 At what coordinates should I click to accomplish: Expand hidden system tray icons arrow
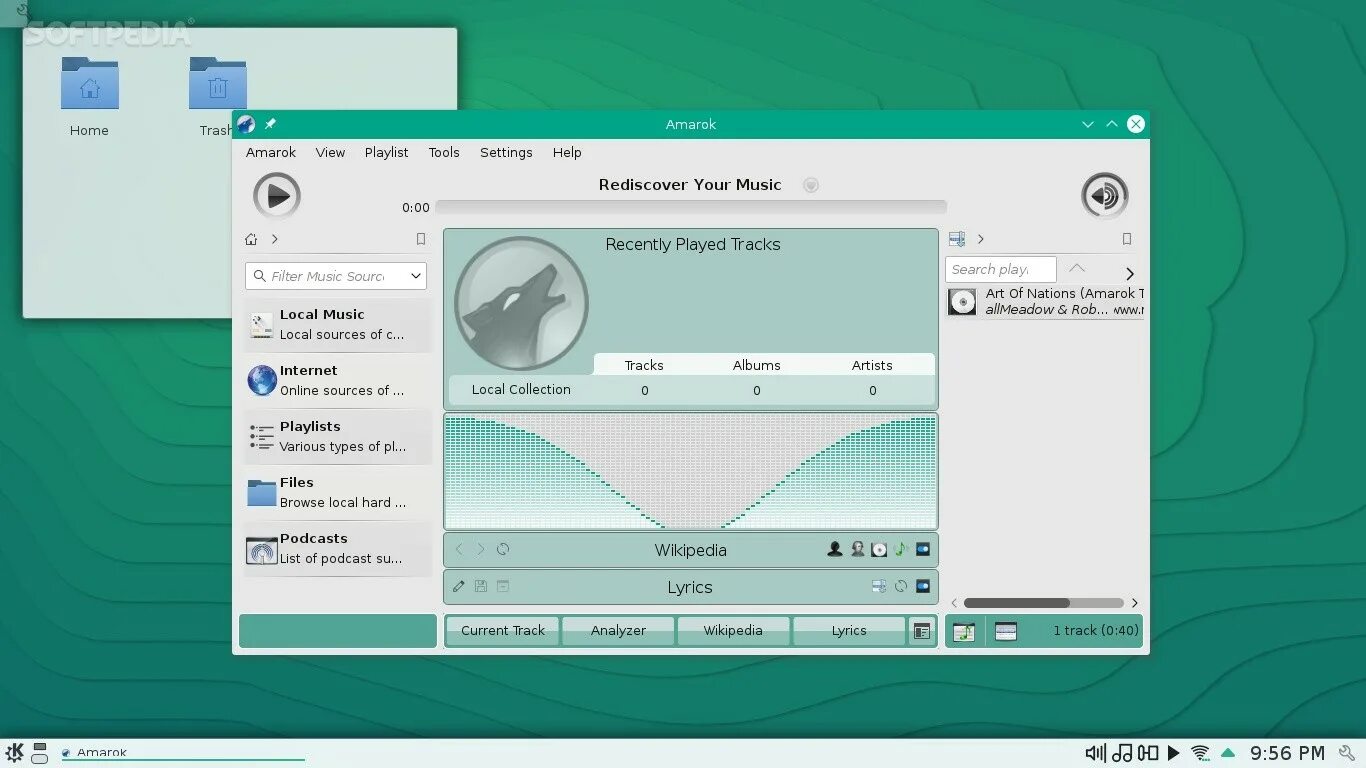[1228, 753]
